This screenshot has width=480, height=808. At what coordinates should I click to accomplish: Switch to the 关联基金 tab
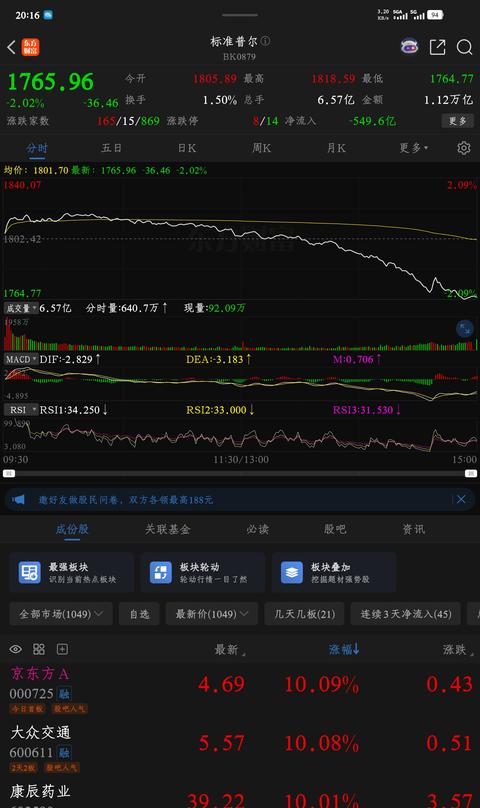coord(168,529)
